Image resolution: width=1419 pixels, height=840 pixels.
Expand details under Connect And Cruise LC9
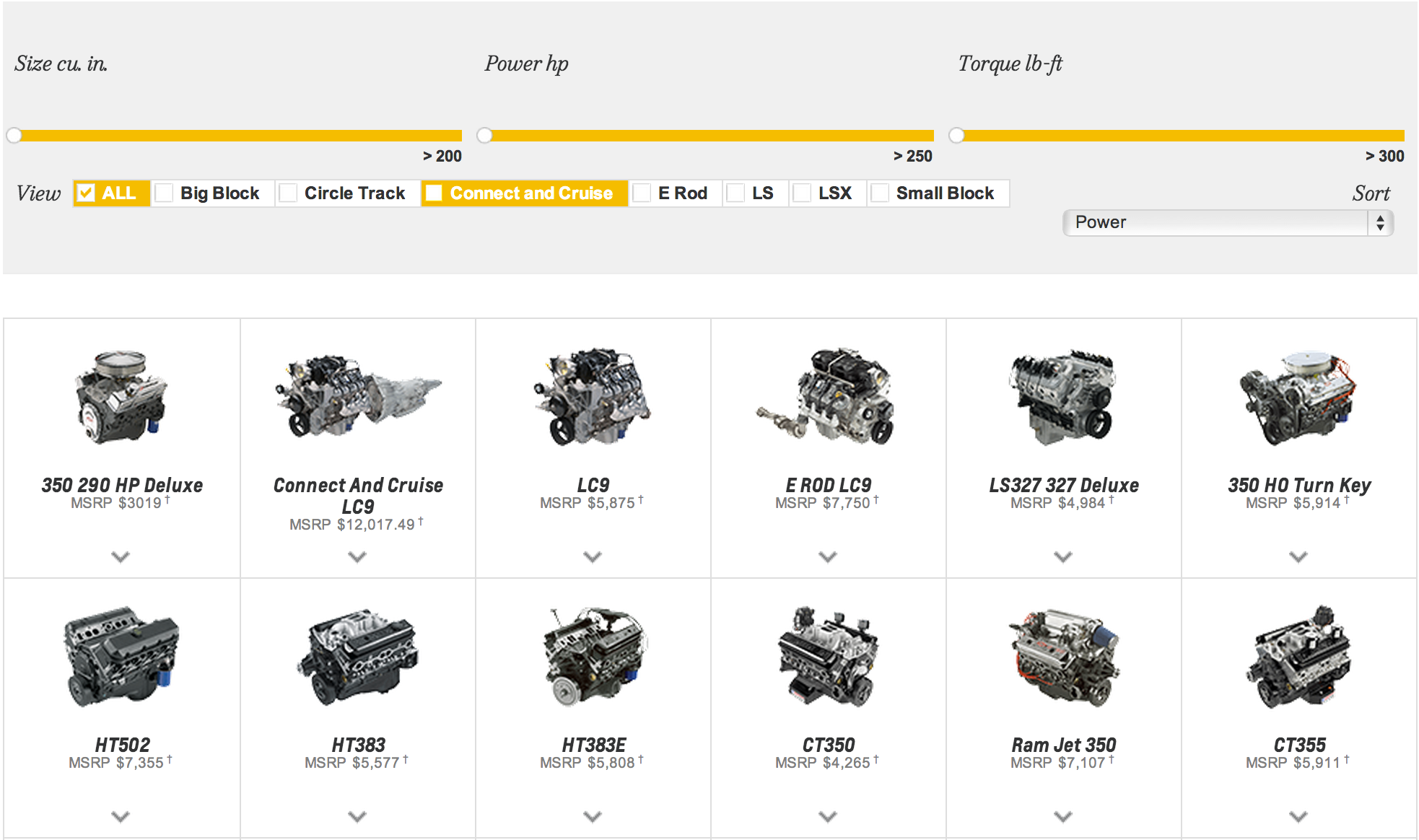point(357,556)
